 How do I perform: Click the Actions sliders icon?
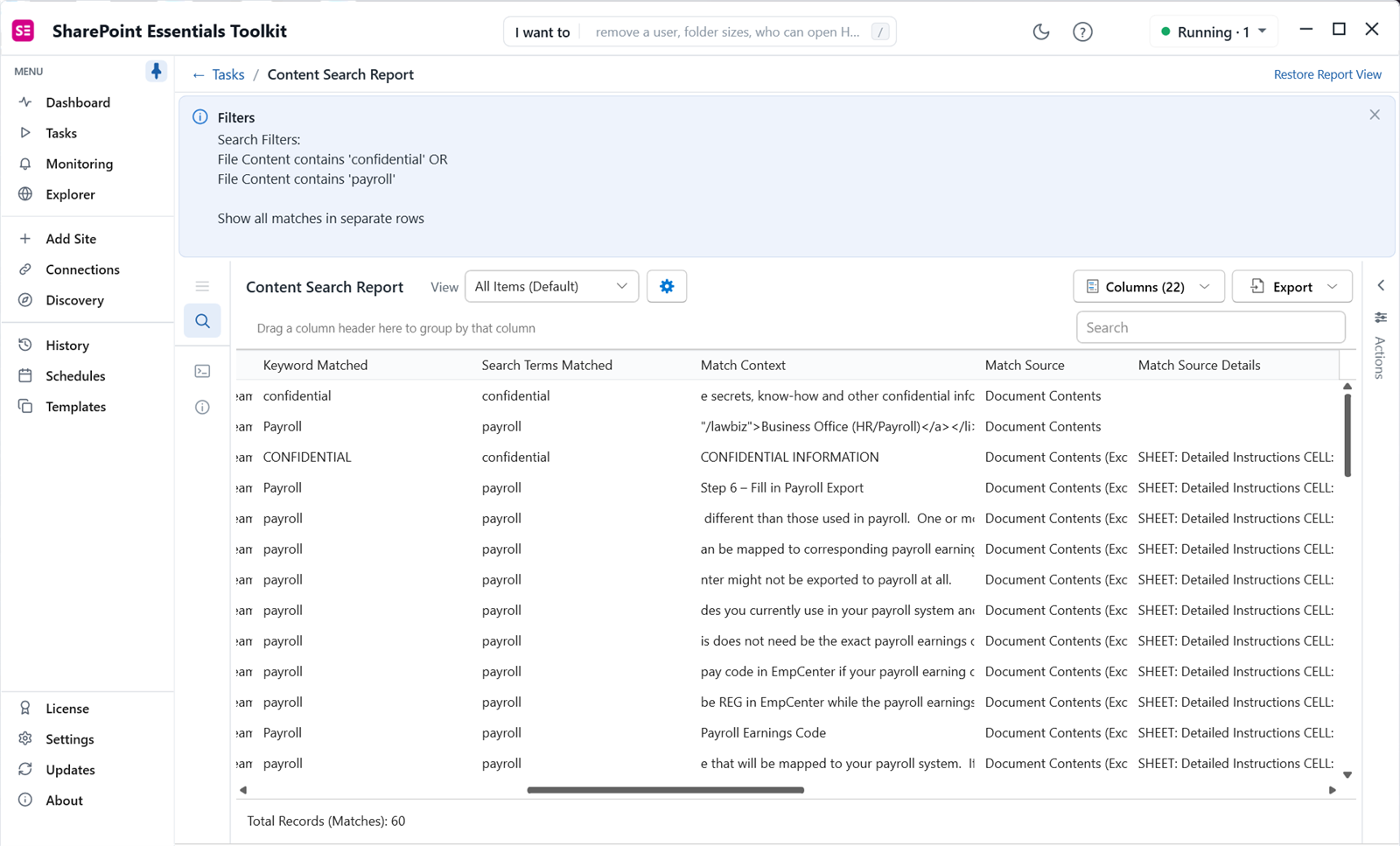[1381, 317]
